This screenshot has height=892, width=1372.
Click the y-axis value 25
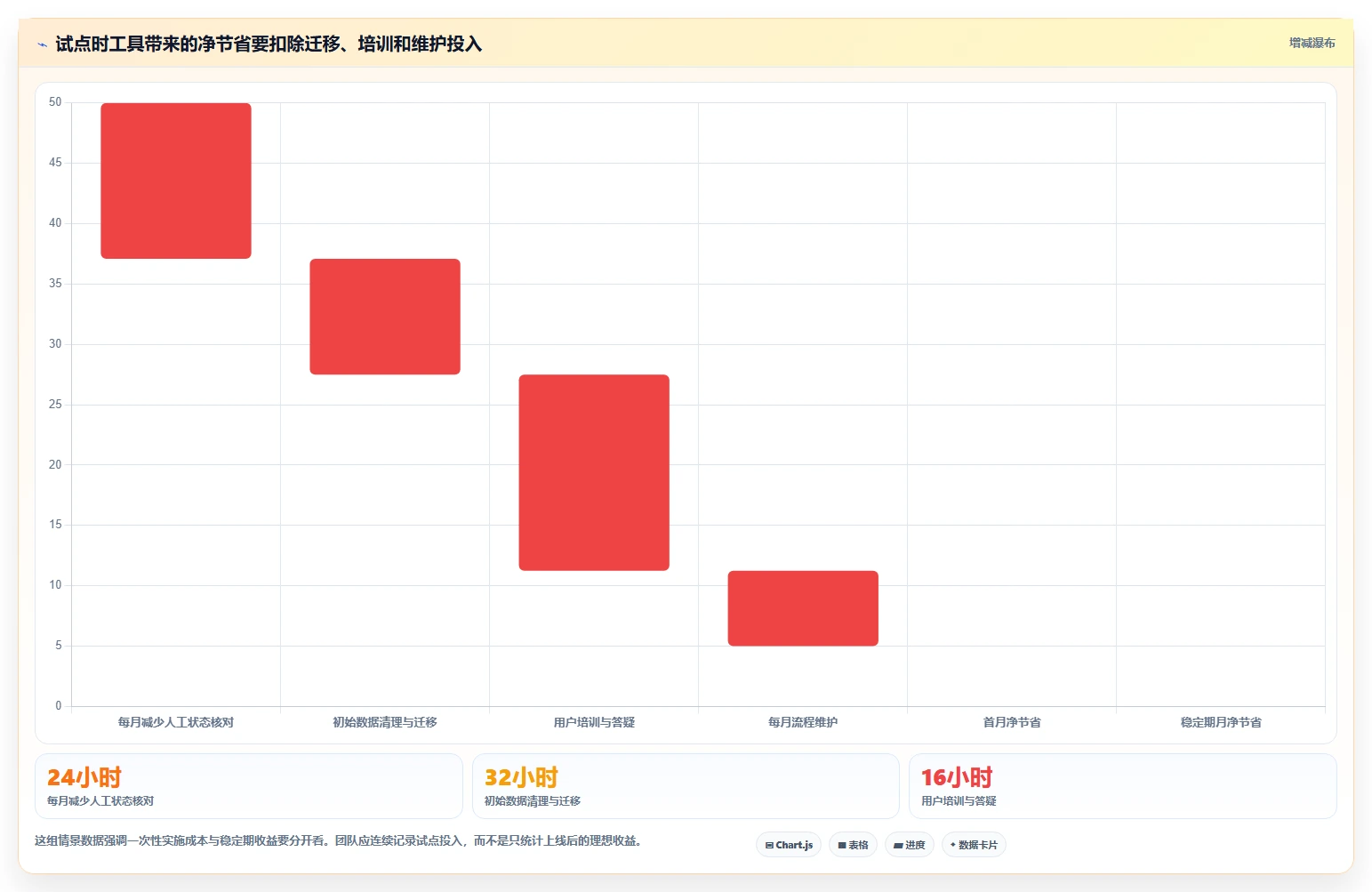55,405
